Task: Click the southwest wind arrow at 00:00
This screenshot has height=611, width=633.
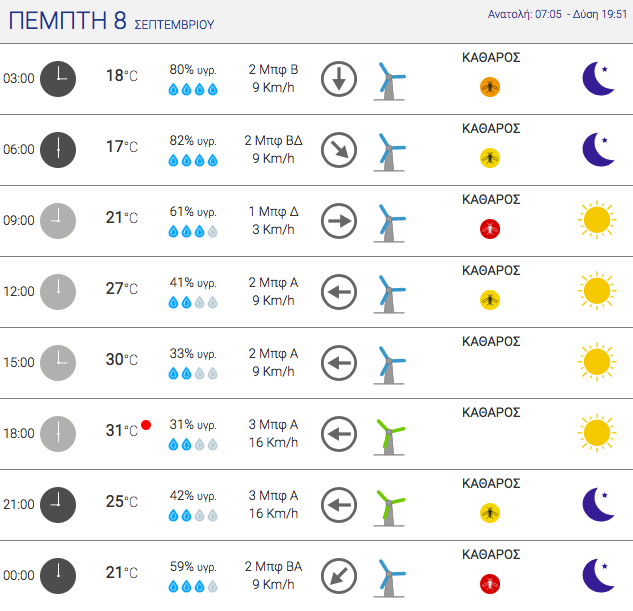Action: tap(339, 576)
